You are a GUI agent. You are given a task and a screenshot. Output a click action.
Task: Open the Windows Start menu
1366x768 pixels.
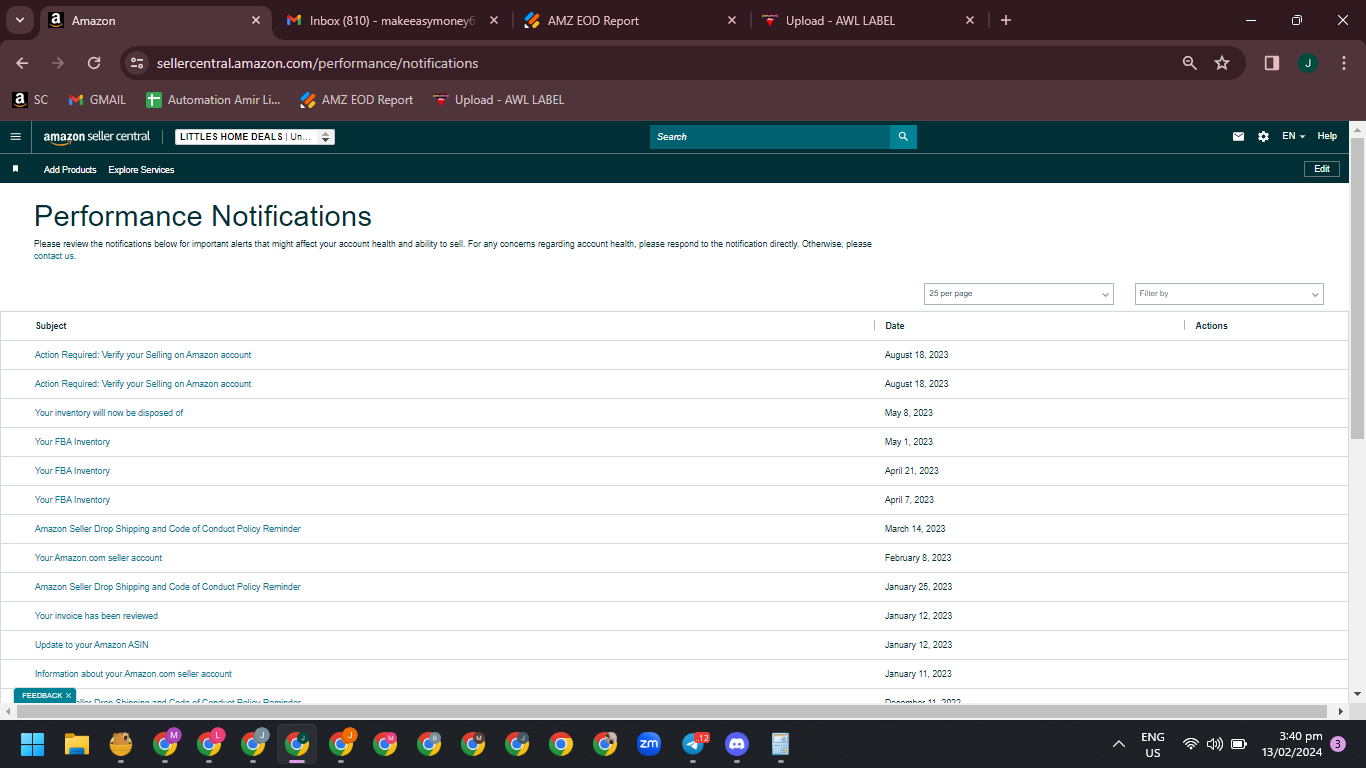click(33, 744)
